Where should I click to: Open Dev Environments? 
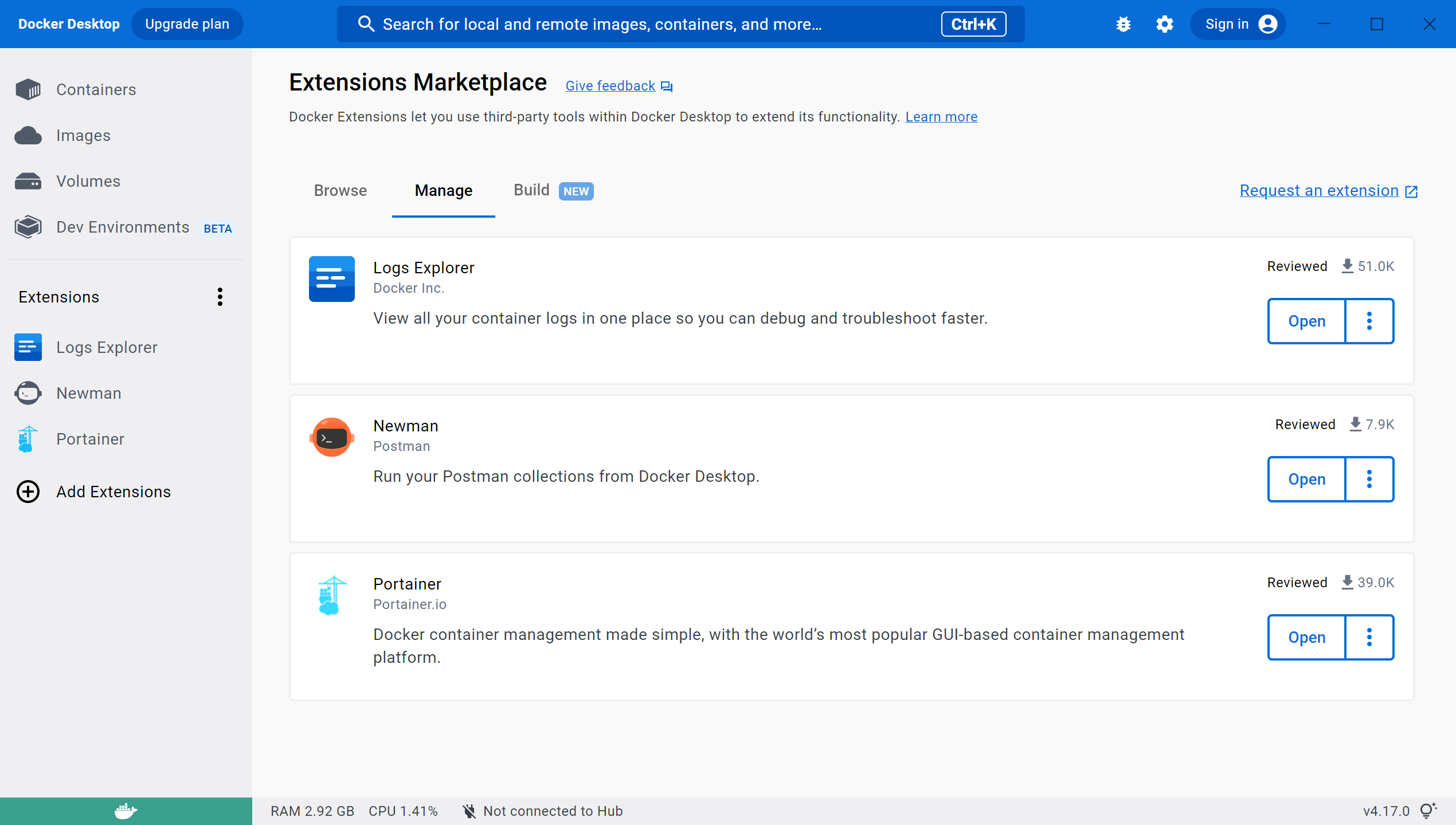(x=122, y=227)
